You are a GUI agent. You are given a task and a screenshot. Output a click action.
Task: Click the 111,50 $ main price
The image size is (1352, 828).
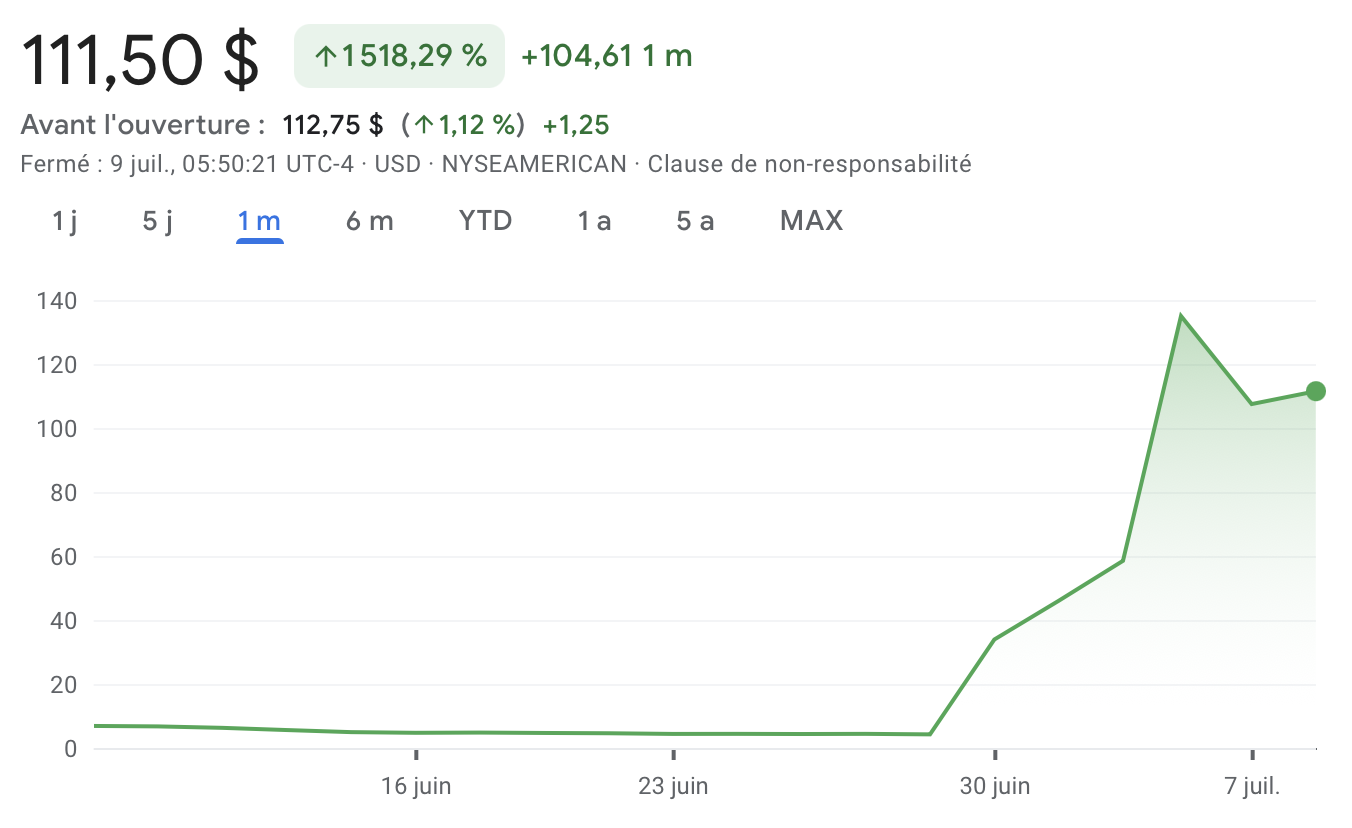point(140,58)
